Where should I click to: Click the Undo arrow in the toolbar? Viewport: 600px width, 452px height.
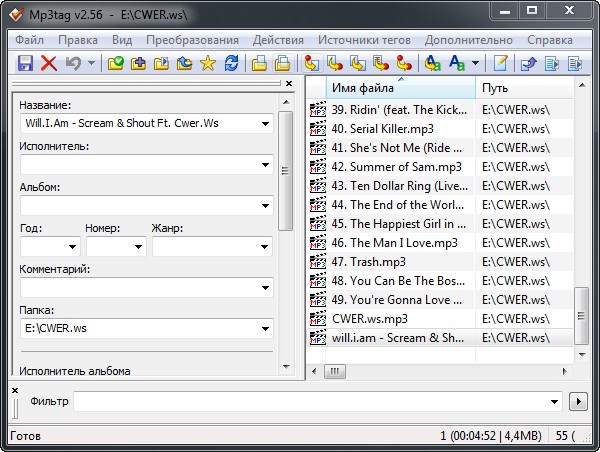click(72, 63)
